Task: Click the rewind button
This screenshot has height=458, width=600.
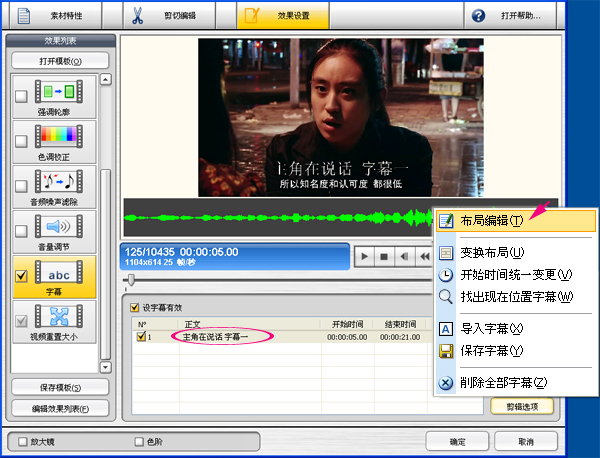Action: 424,256
